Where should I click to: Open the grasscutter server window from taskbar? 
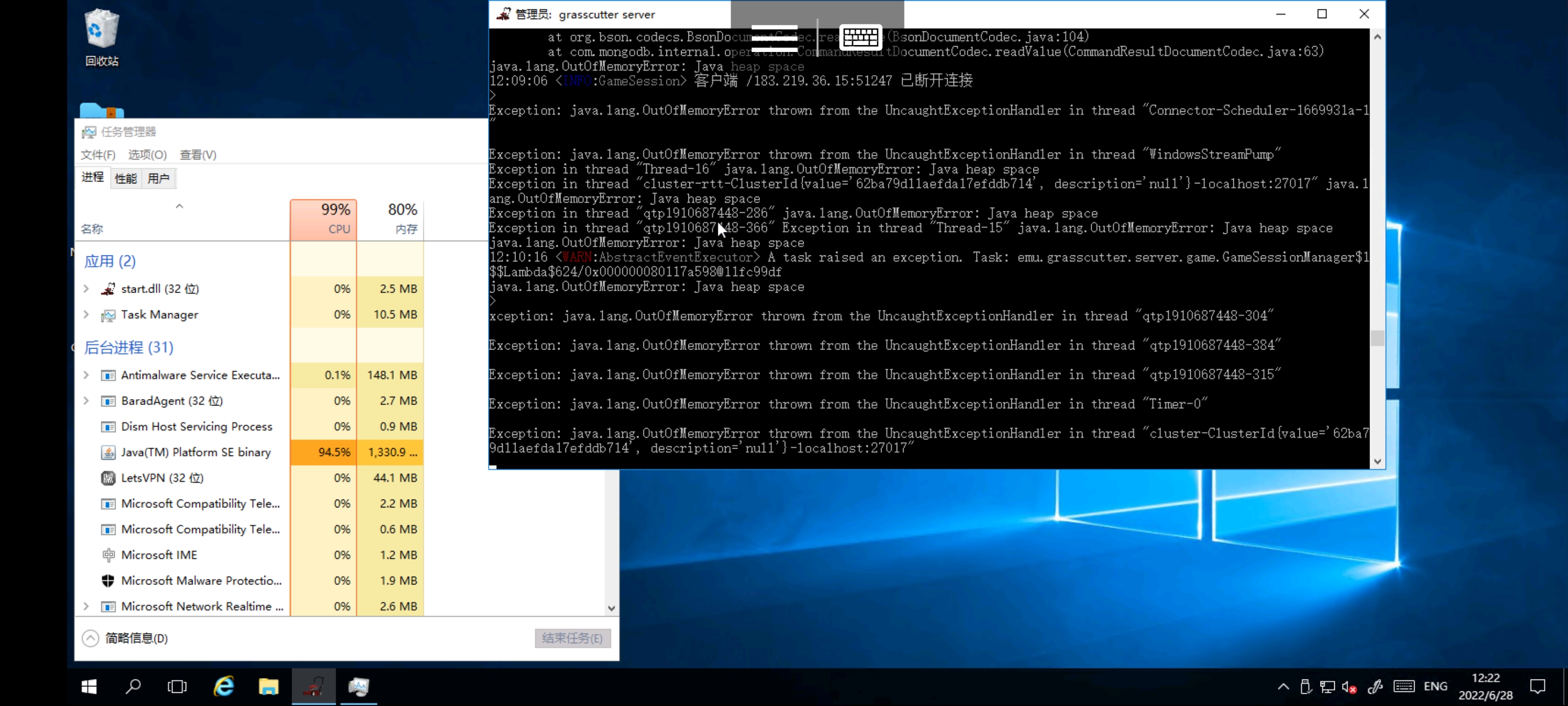[314, 686]
